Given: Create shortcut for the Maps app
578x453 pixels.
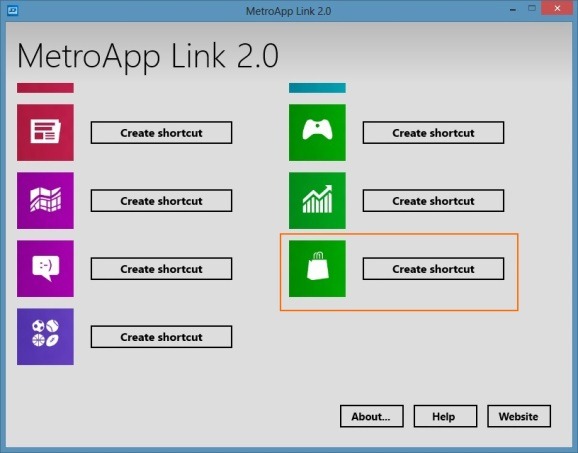Looking at the screenshot, I should point(161,201).
